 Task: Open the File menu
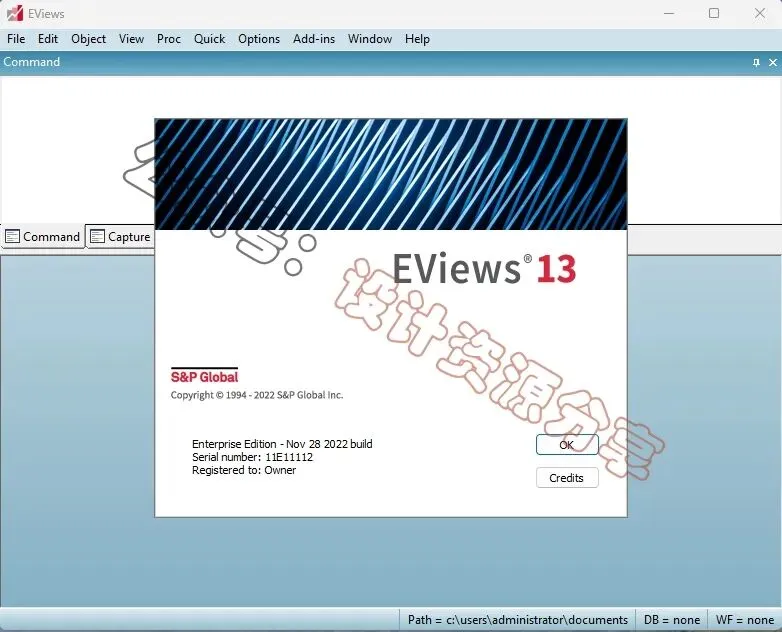pyautogui.click(x=16, y=39)
